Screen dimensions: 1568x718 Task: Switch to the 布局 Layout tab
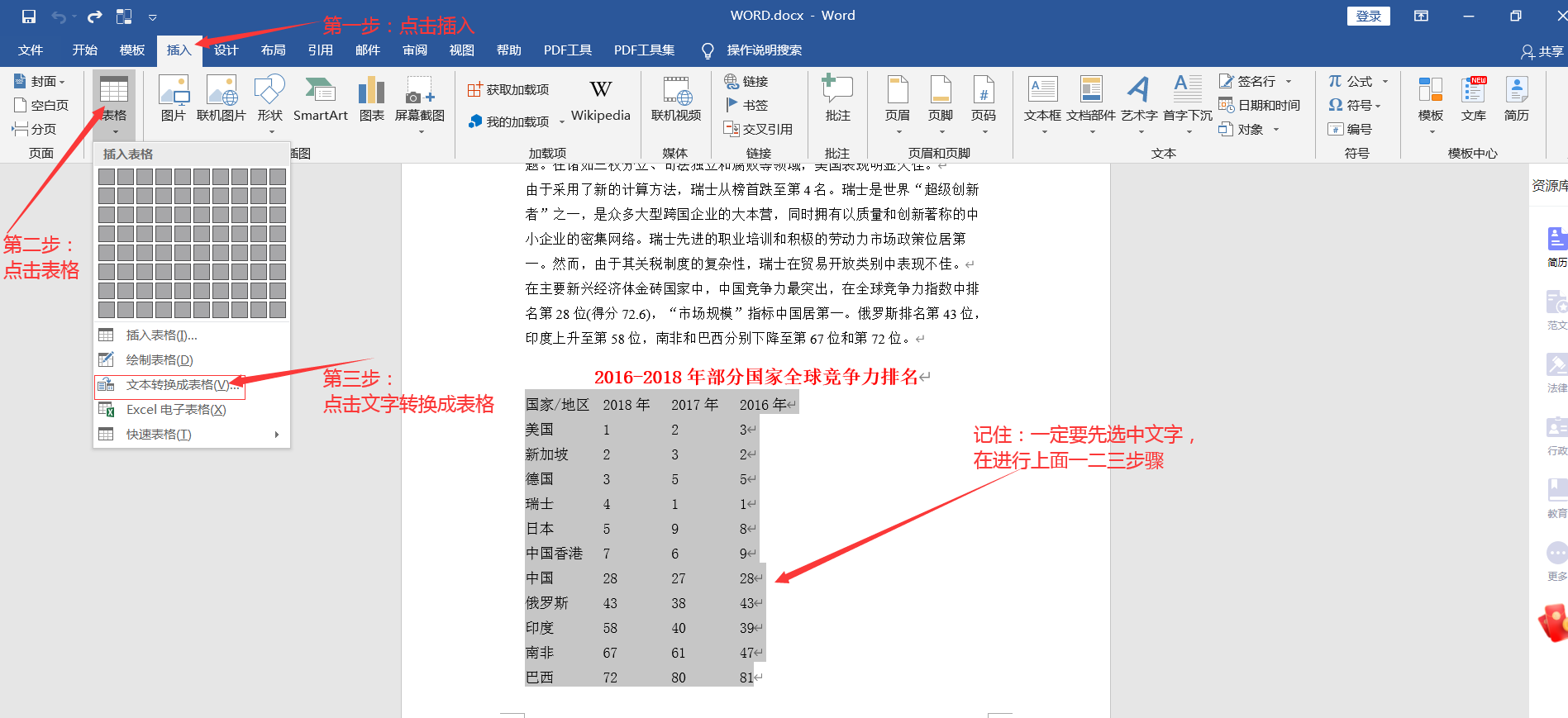[273, 50]
